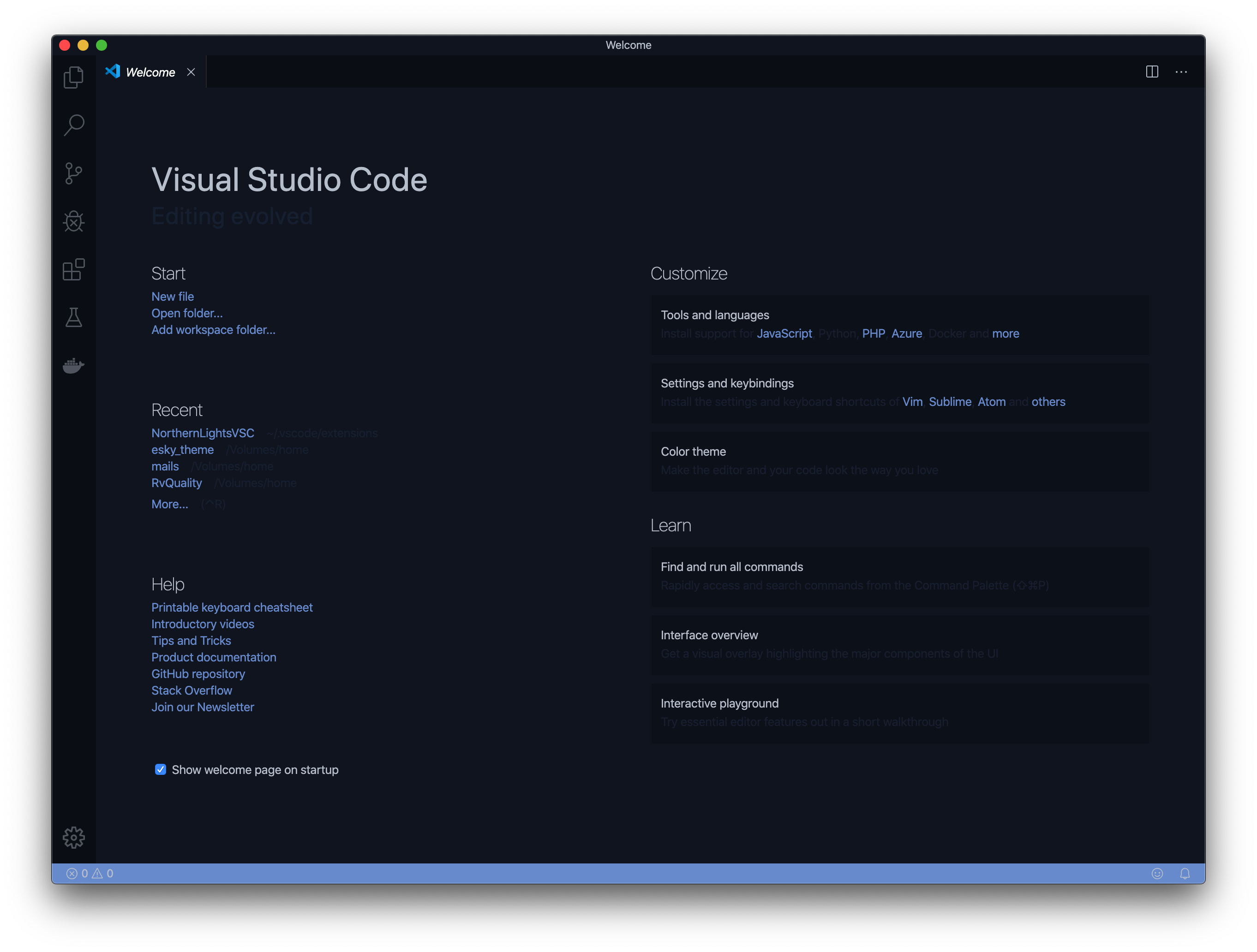Expand Settings and keybindings section
Screen dimensions: 1257x952
pyautogui.click(x=727, y=383)
